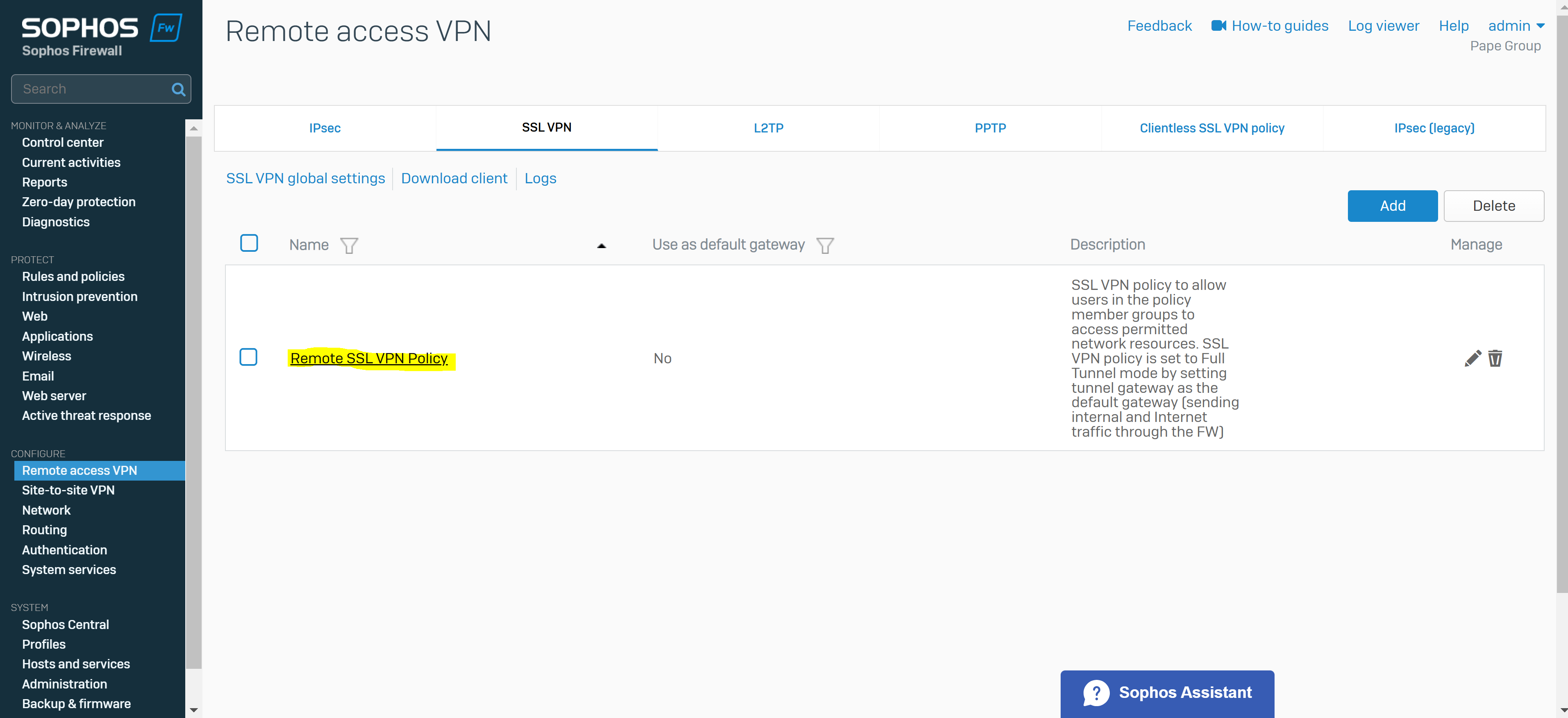This screenshot has width=1568, height=718.
Task: Open the How-to guides video icon
Action: pos(1218,25)
